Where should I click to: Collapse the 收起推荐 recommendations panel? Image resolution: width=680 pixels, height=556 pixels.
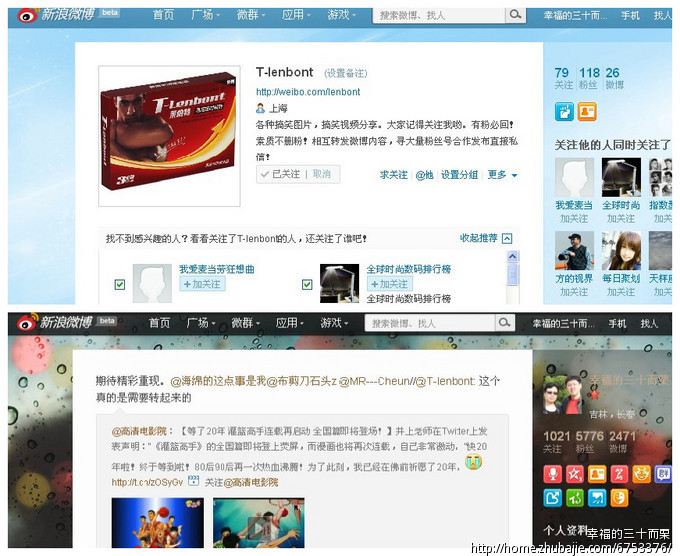click(485, 239)
